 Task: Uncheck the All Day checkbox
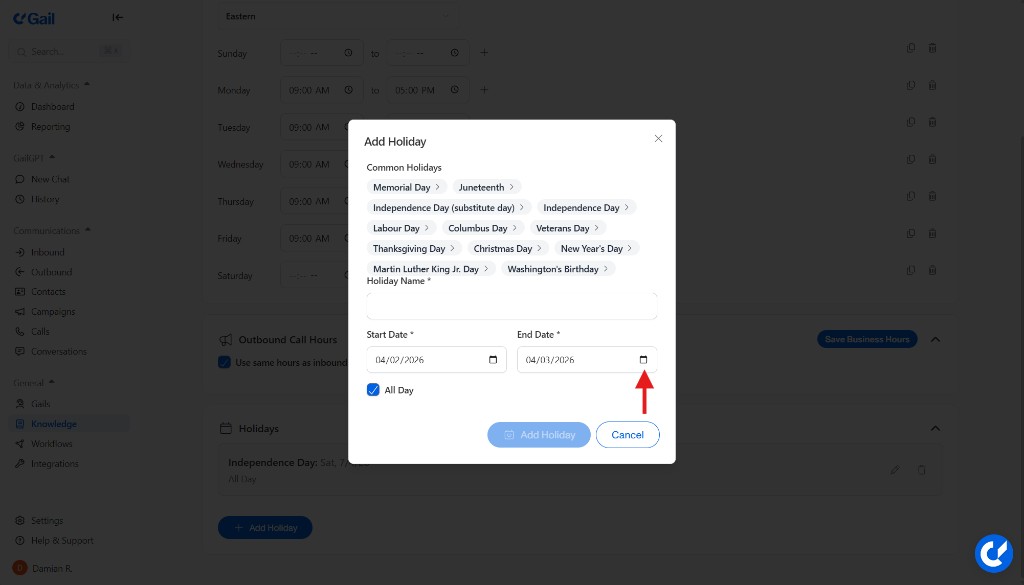pyautogui.click(x=373, y=390)
